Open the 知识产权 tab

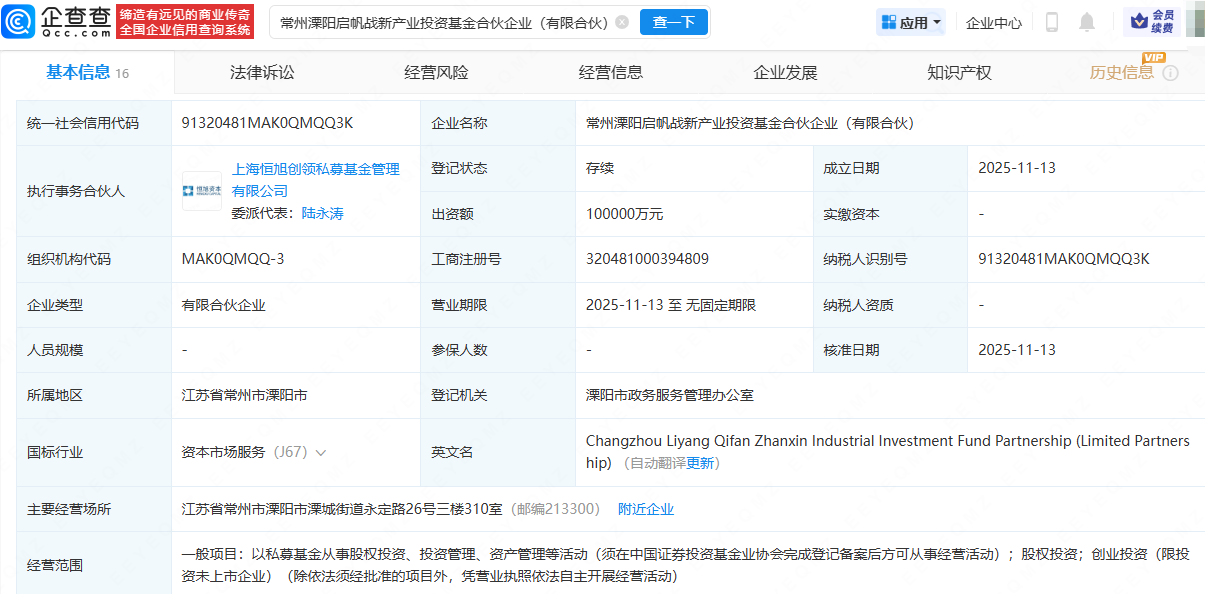pyautogui.click(x=959, y=72)
